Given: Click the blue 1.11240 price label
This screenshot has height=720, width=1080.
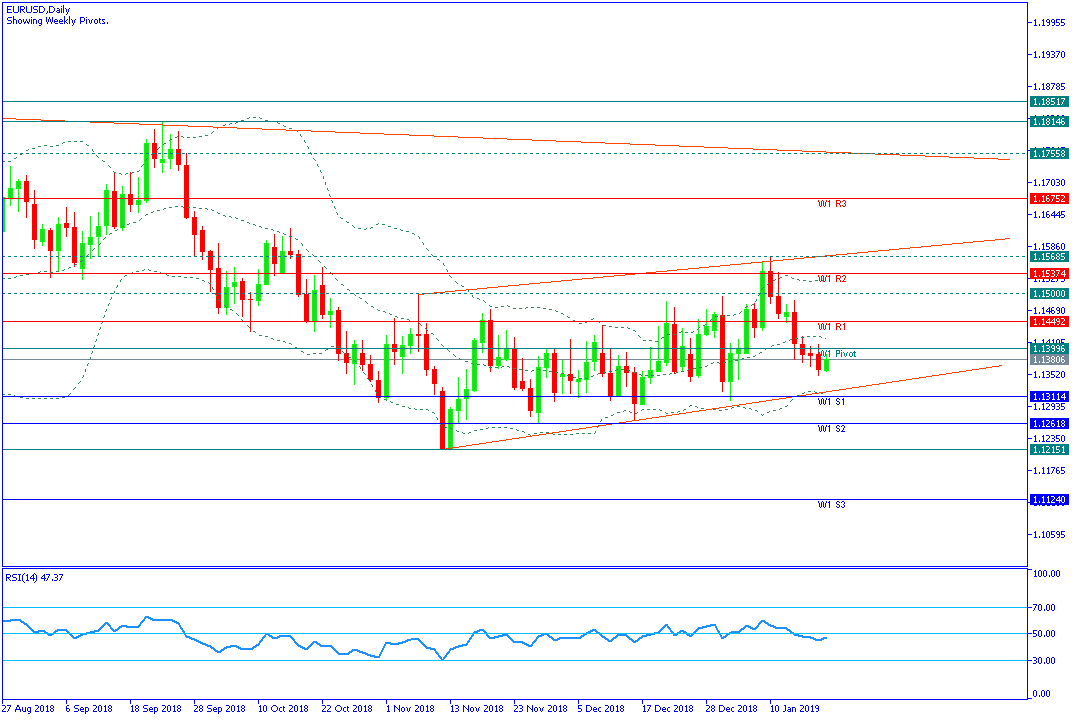Looking at the screenshot, I should (x=1049, y=500).
